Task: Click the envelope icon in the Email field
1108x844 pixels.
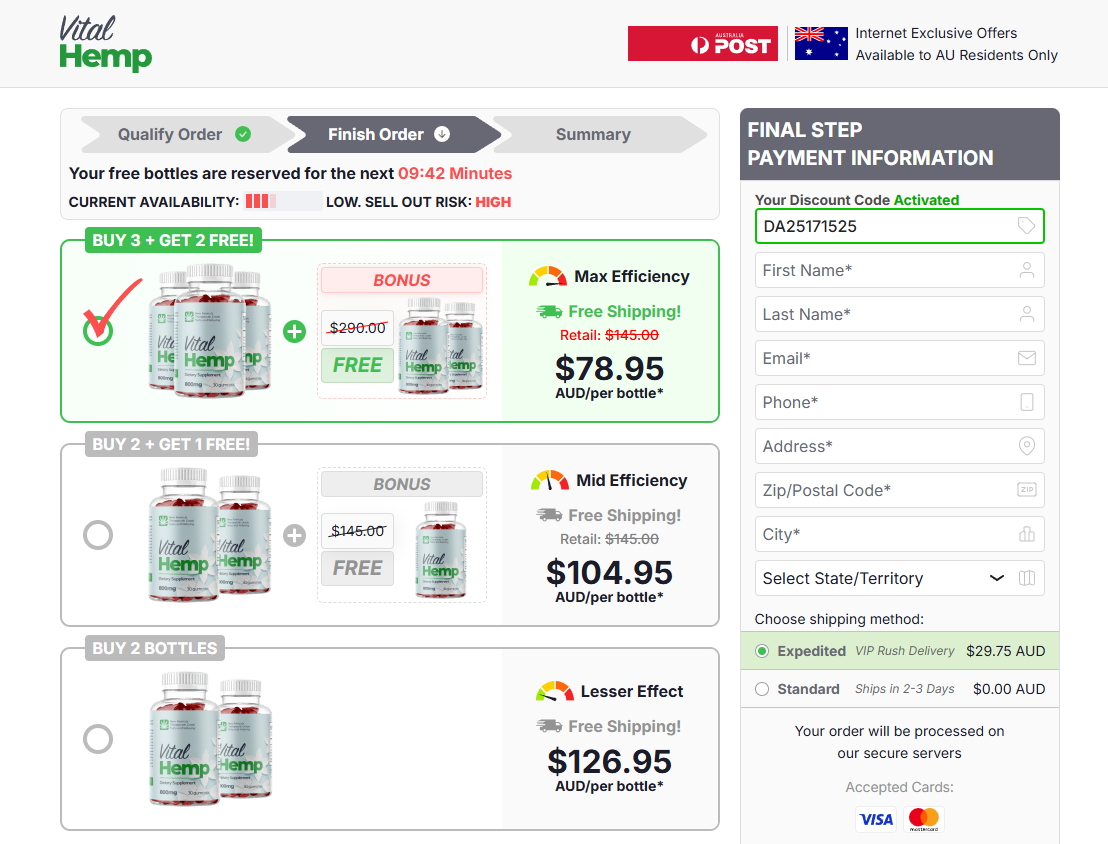Action: tap(1026, 358)
